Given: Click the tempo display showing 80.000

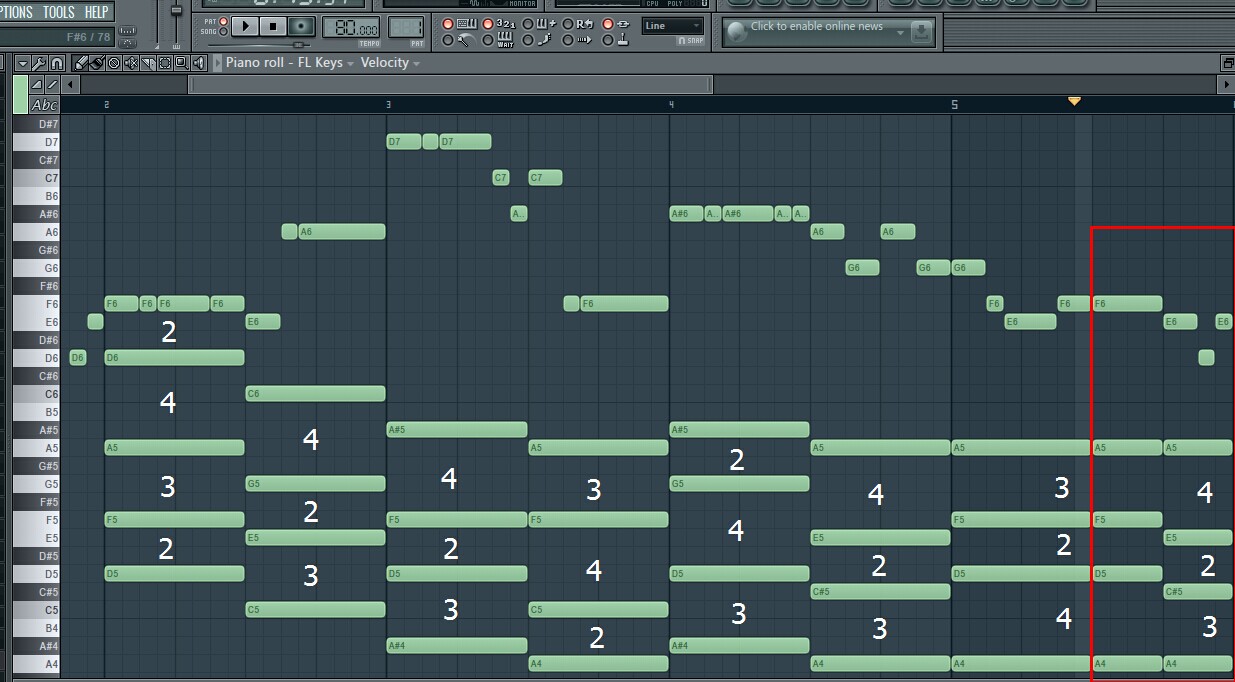Looking at the screenshot, I should coord(351,28).
